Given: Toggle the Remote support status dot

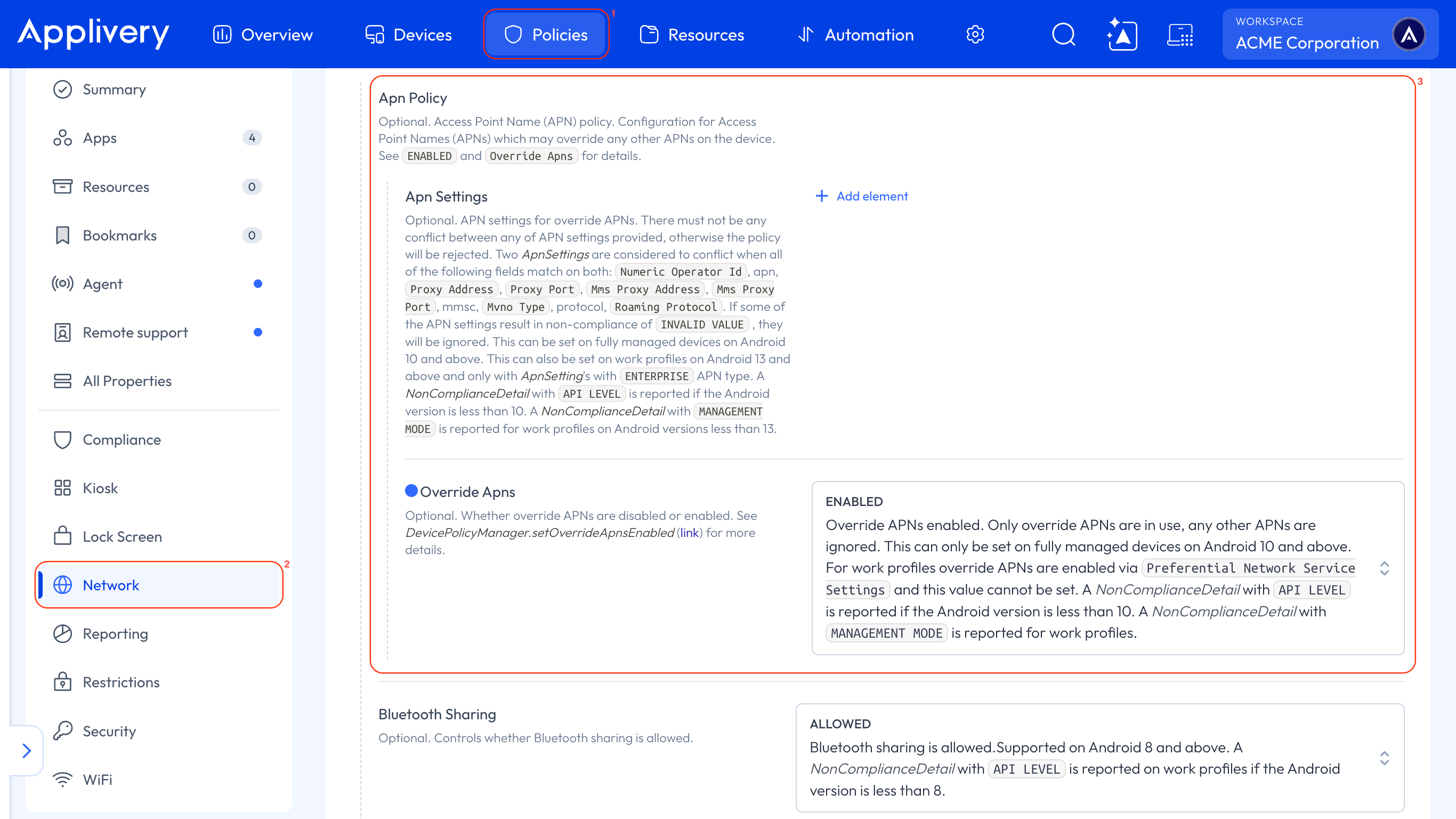Looking at the screenshot, I should 258,333.
